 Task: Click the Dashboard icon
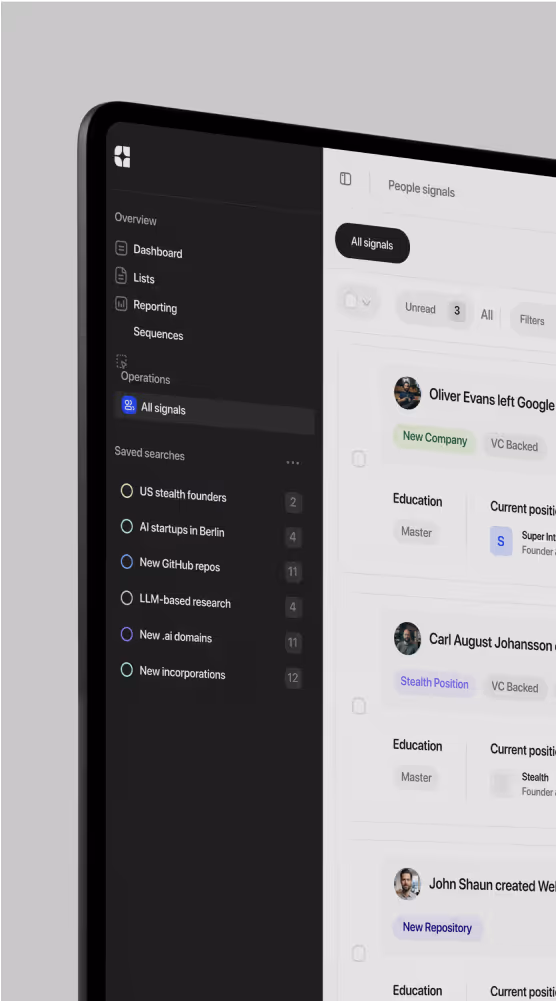121,248
